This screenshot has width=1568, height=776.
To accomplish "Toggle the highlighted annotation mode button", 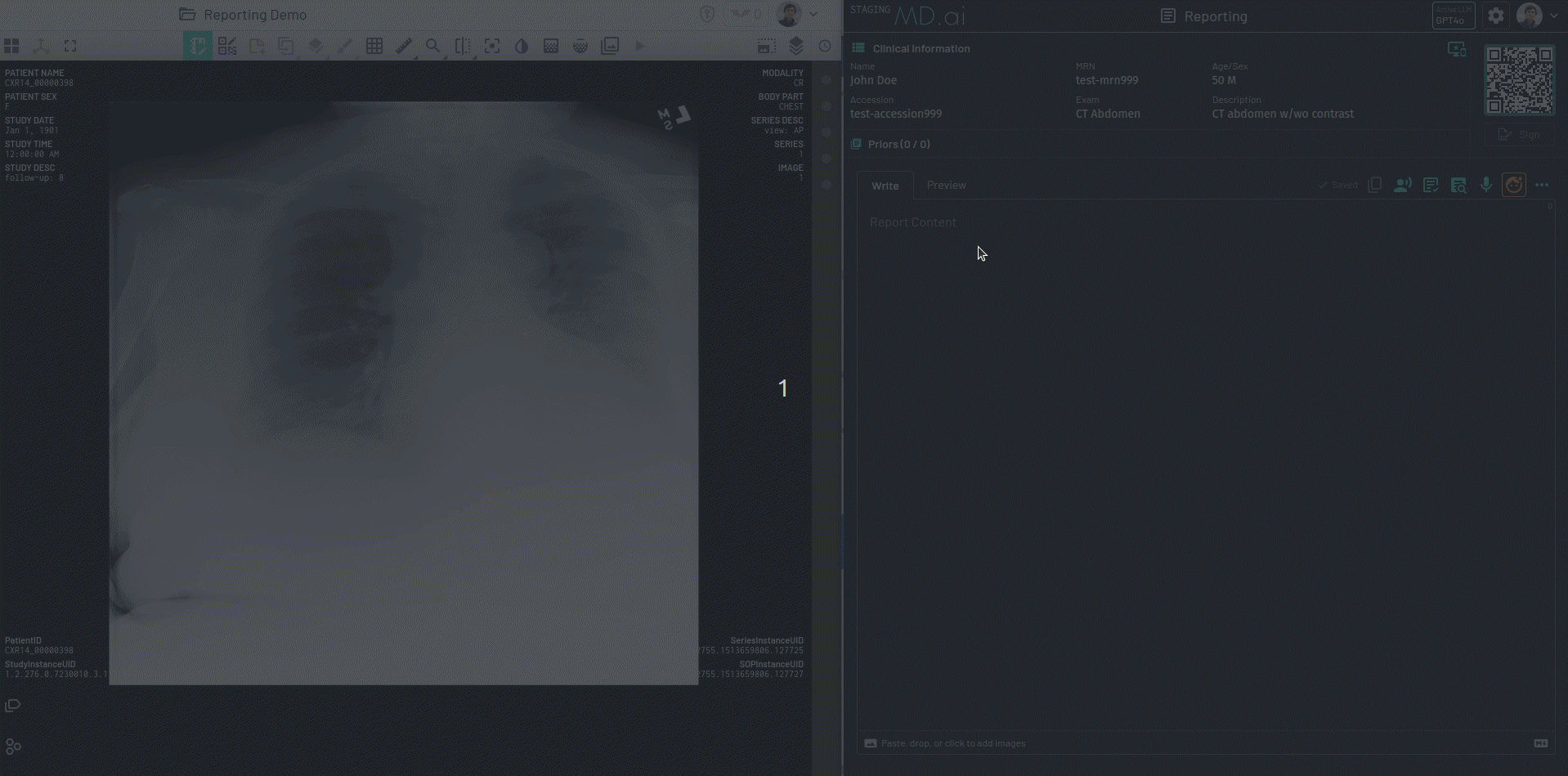I will (x=197, y=47).
